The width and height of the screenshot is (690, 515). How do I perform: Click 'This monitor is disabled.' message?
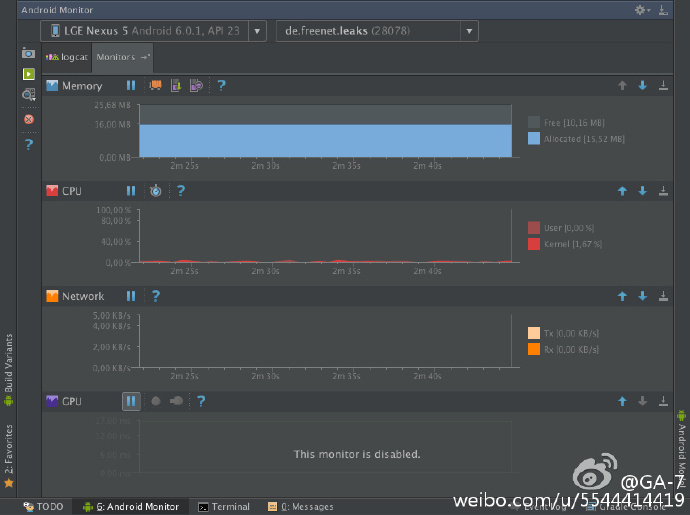pyautogui.click(x=357, y=454)
